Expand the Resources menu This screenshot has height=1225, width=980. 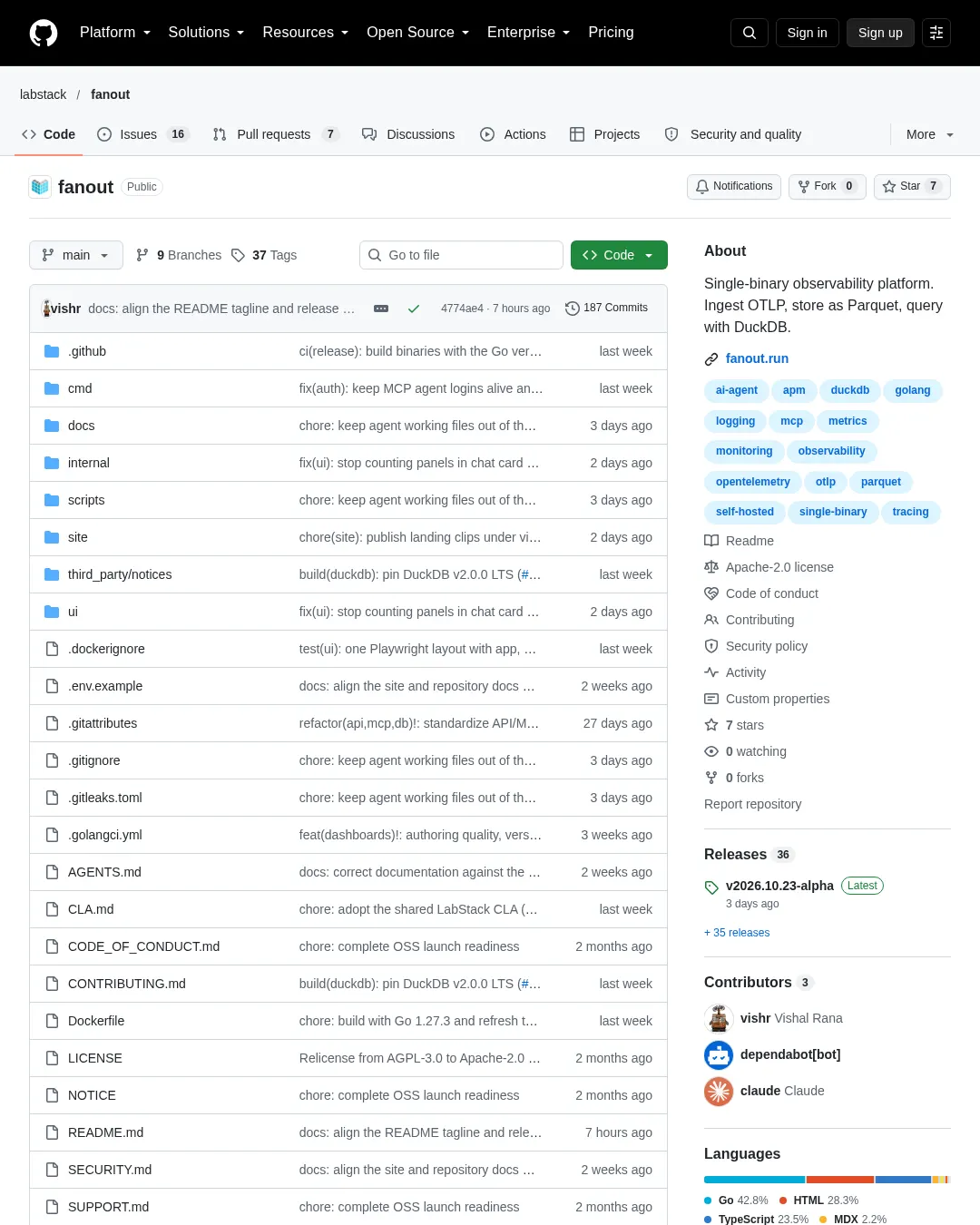click(306, 33)
